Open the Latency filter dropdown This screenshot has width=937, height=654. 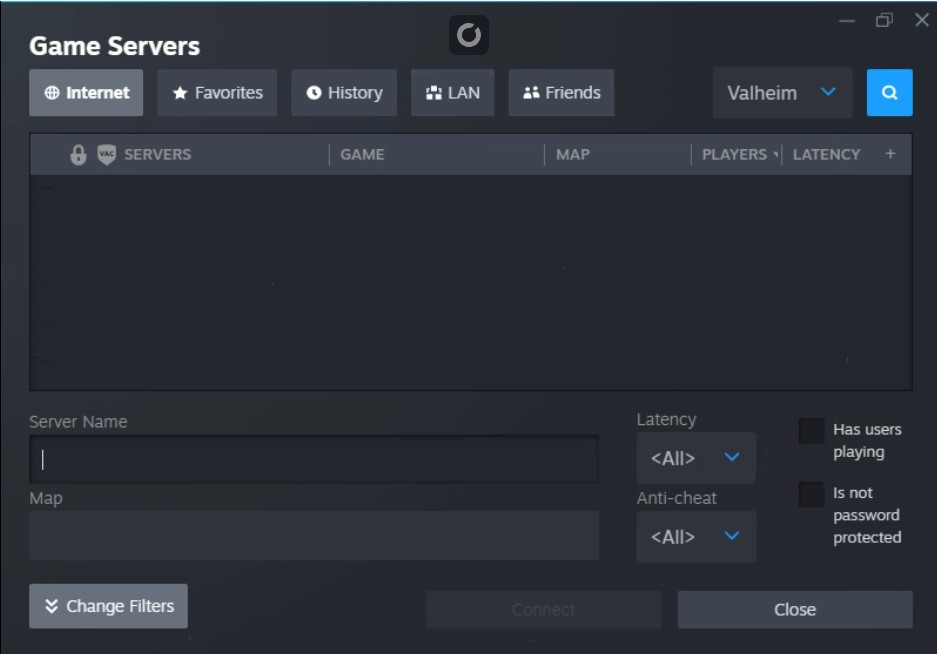click(696, 457)
